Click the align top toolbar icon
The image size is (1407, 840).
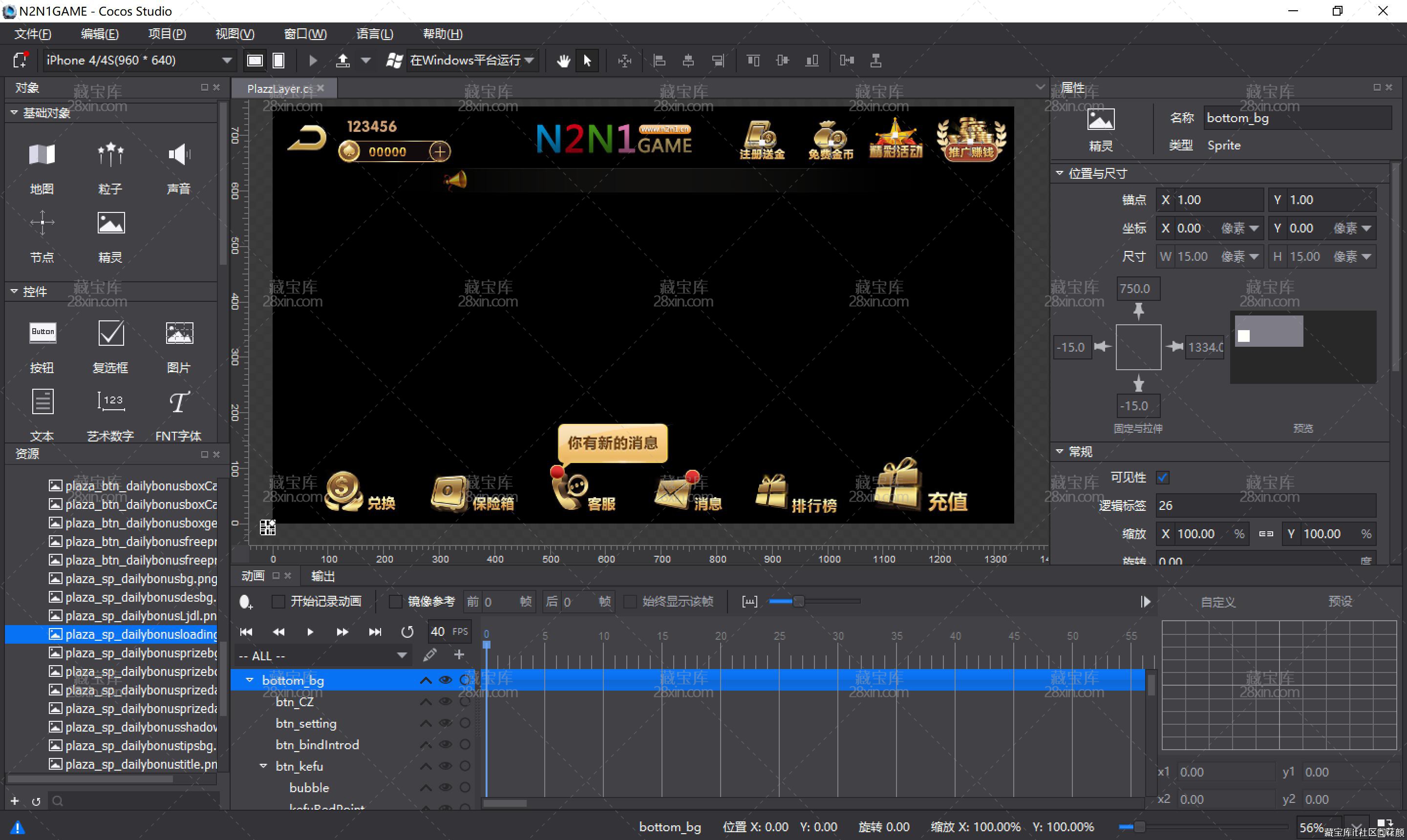(x=753, y=61)
